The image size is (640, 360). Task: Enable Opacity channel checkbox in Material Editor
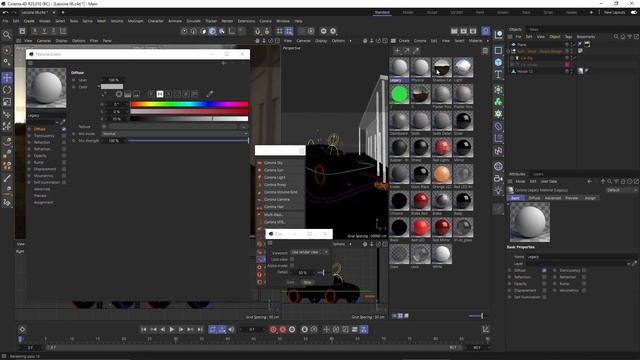click(64, 156)
